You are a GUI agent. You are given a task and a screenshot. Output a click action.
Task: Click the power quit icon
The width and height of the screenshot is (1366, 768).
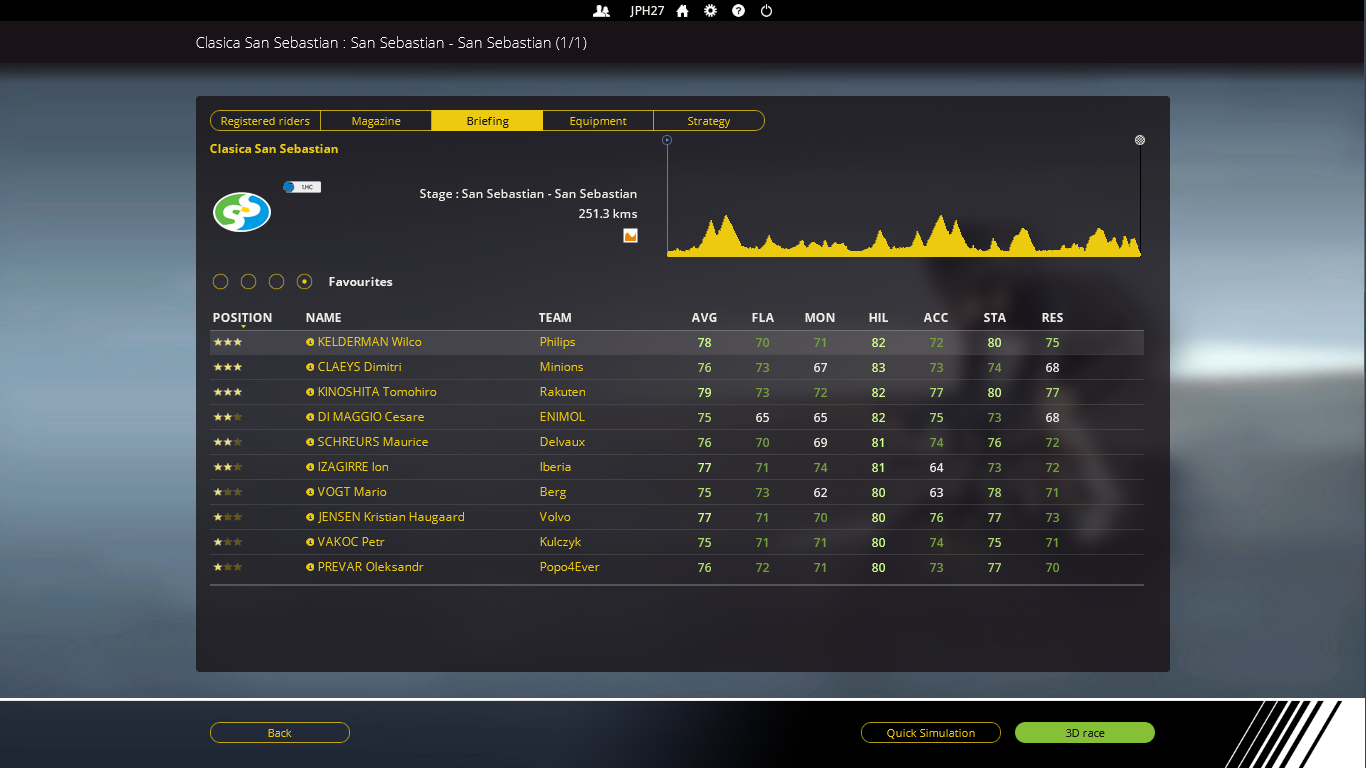(766, 11)
